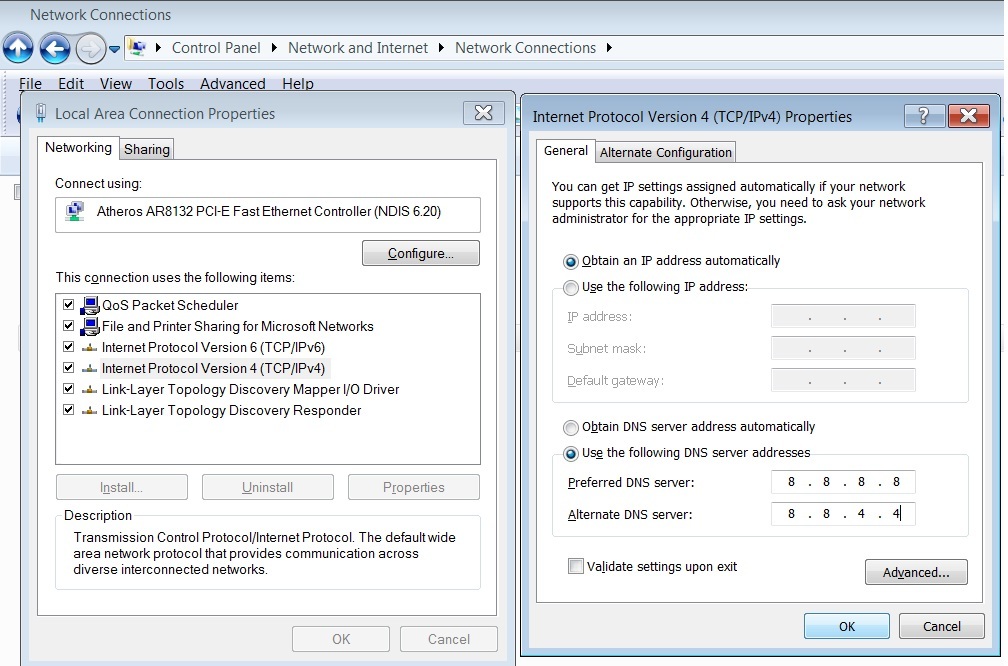The width and height of the screenshot is (1008, 666).
Task: Click the TCP/IPv6 protocol icon
Action: click(89, 348)
